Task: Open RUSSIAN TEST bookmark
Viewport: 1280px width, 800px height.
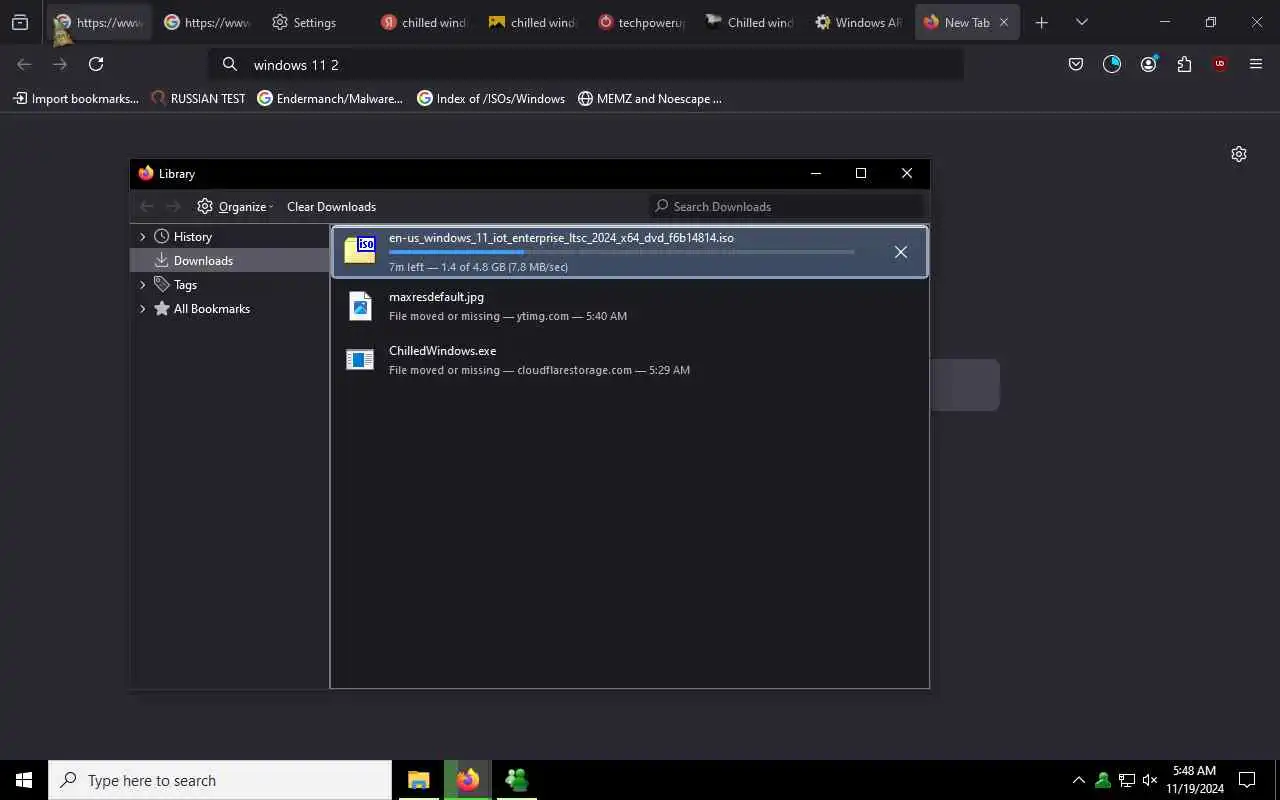Action: [x=198, y=98]
